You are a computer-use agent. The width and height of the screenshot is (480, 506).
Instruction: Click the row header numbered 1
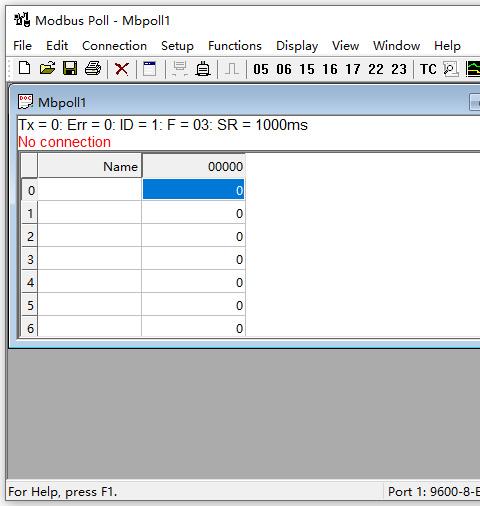30,213
